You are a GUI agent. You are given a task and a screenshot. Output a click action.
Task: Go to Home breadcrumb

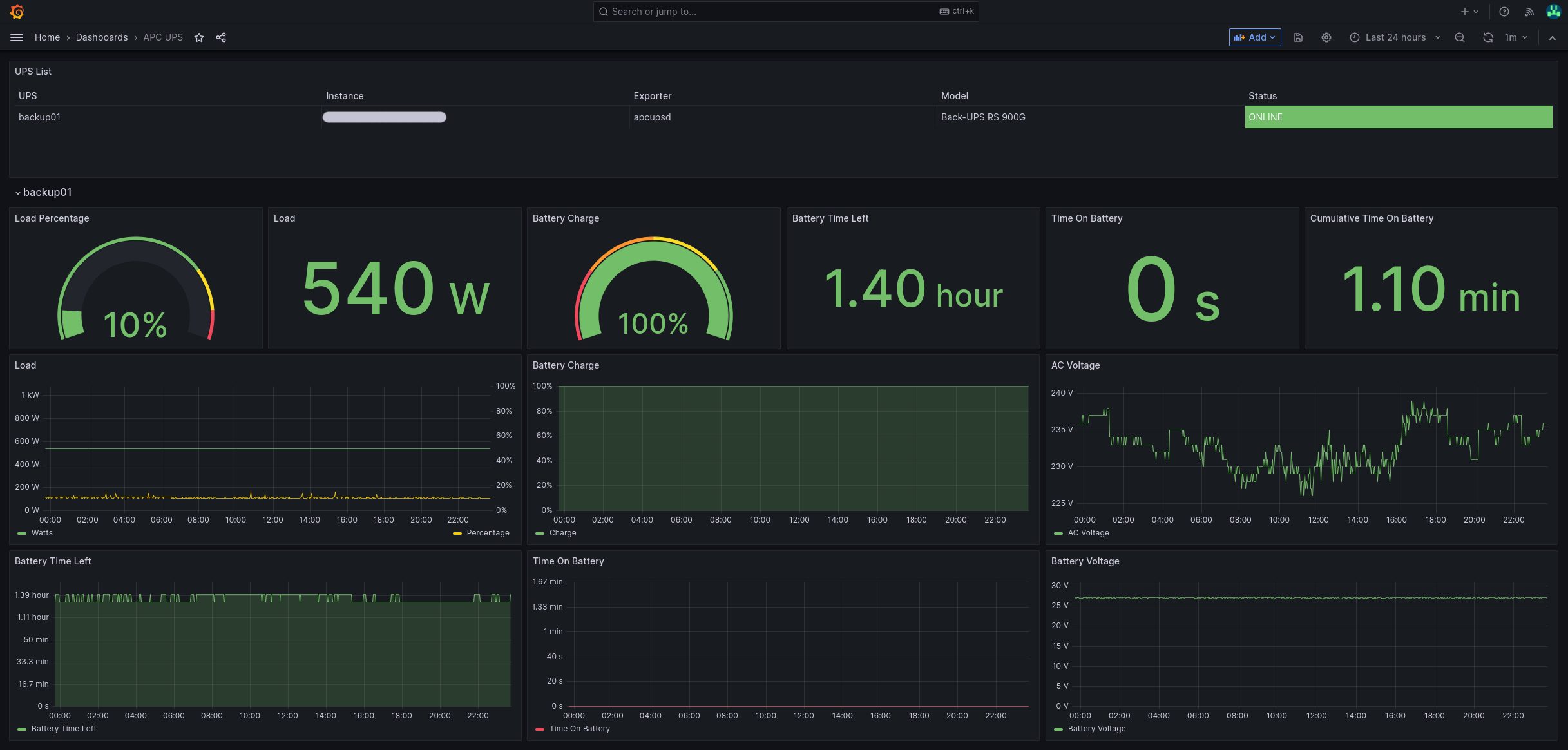tap(47, 37)
